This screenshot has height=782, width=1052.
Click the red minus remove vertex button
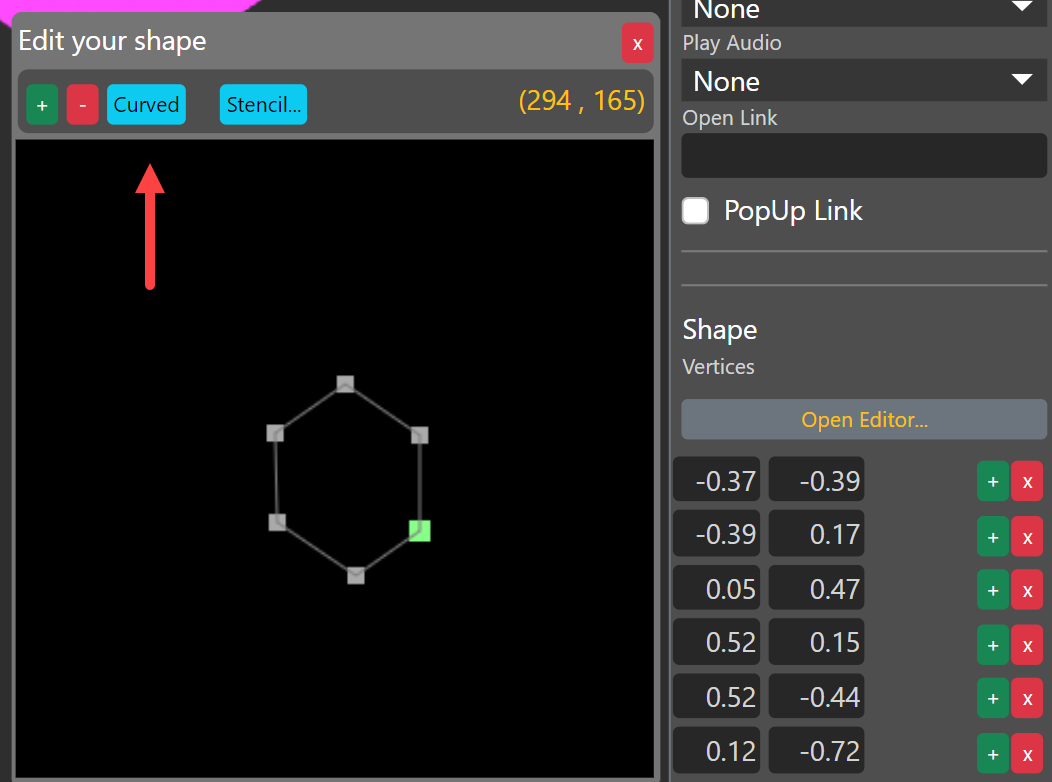point(82,105)
